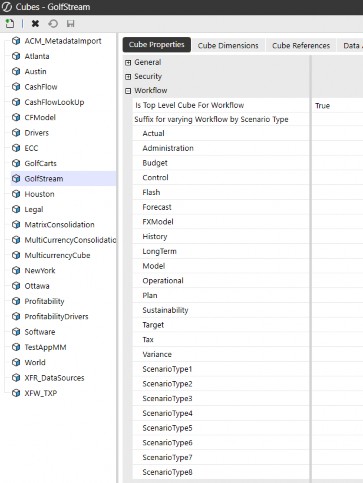
Task: Select the ScenarioType1 row
Action: 221,369
